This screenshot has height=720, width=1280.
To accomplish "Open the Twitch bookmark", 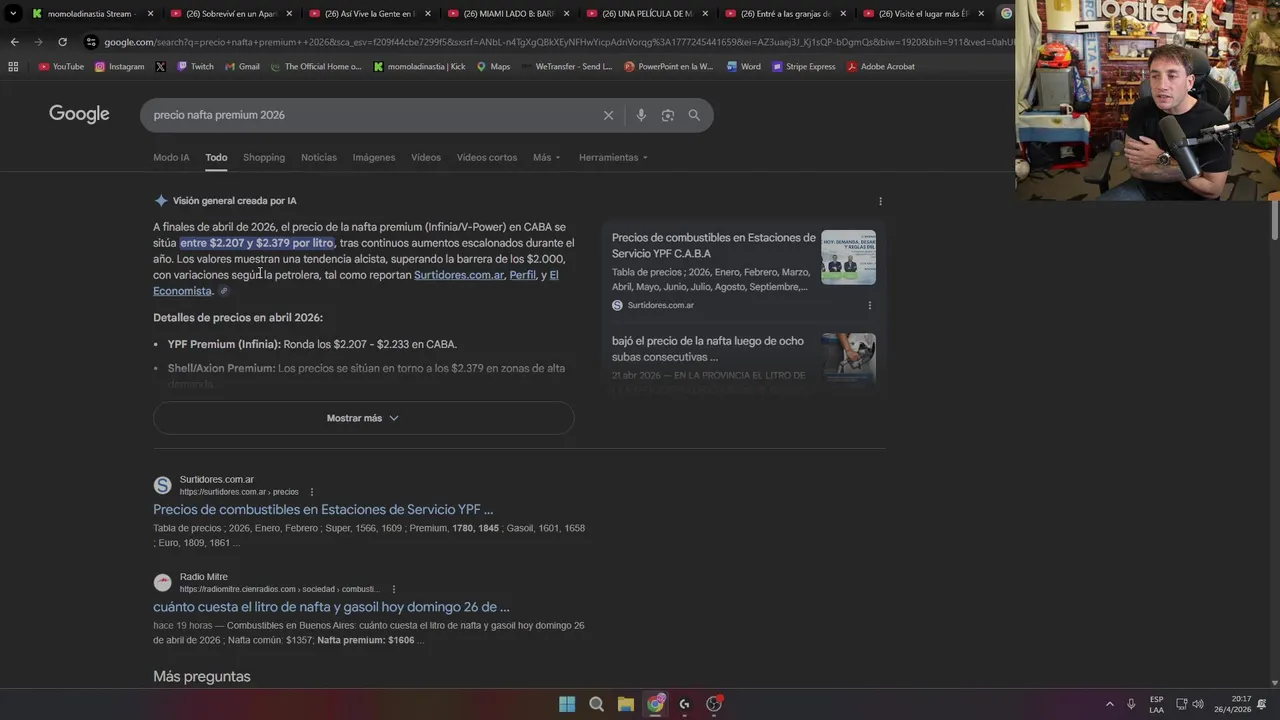I will 195,67.
